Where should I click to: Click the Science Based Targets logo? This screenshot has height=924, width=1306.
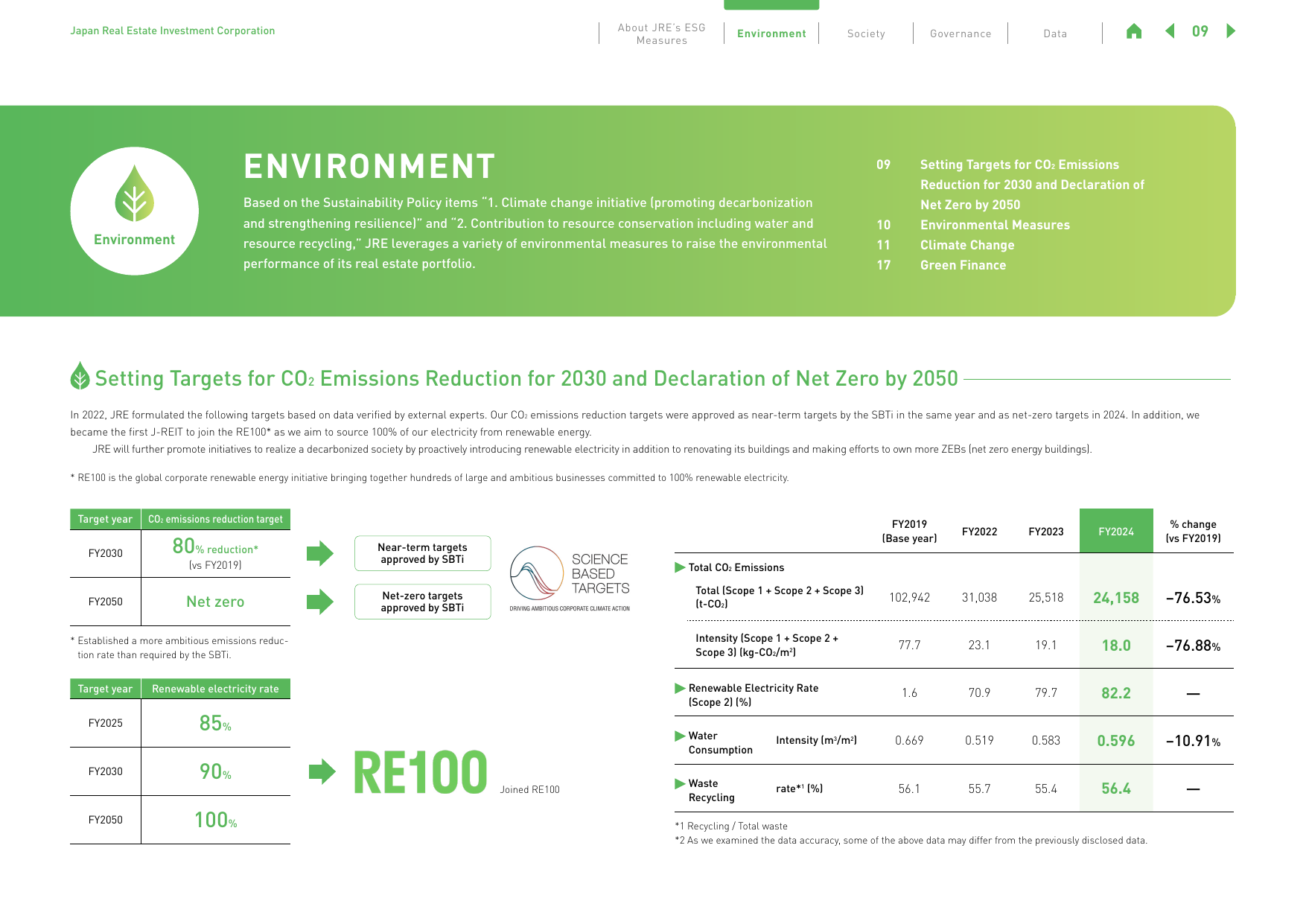570,579
